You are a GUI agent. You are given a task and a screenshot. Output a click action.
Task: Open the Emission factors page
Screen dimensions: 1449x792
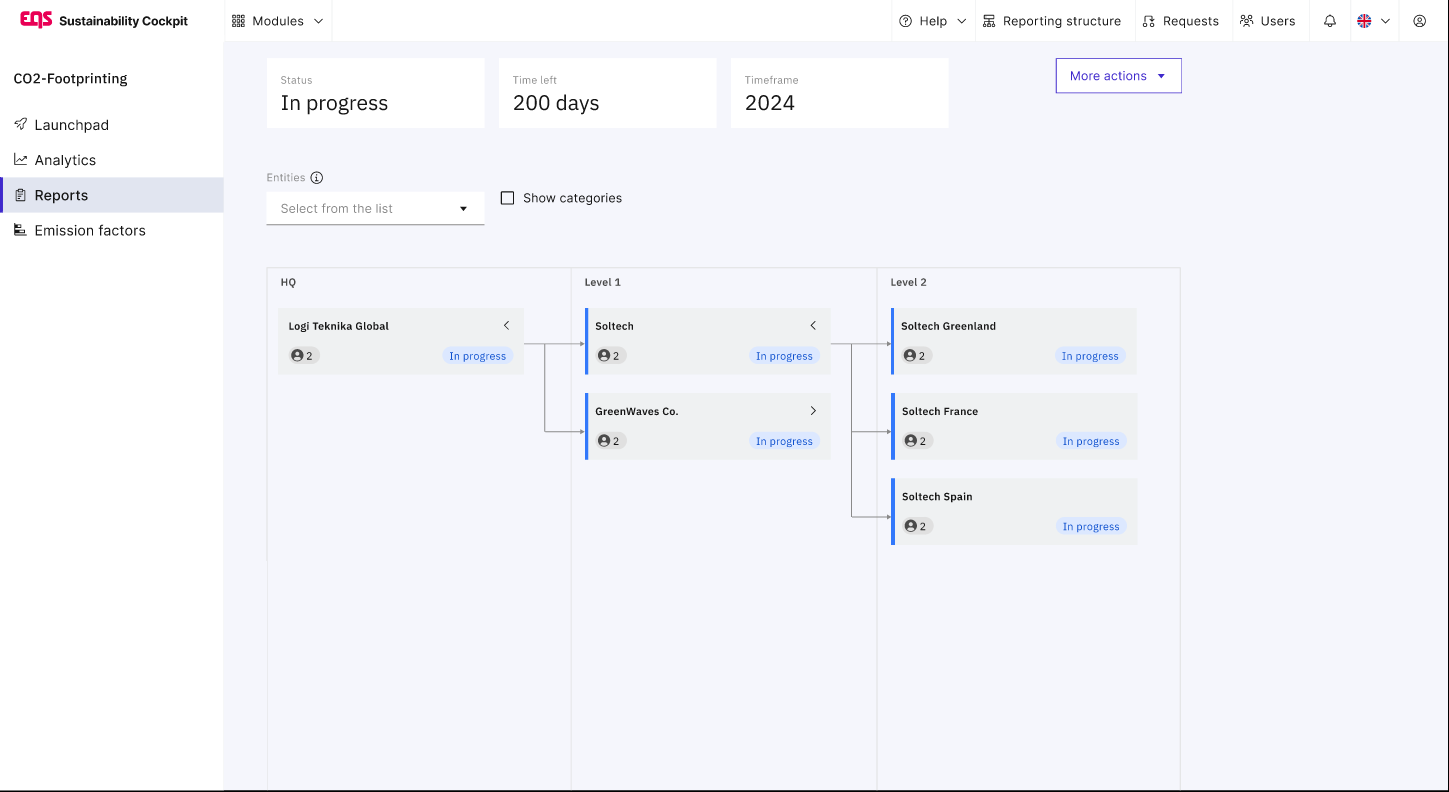pos(90,230)
